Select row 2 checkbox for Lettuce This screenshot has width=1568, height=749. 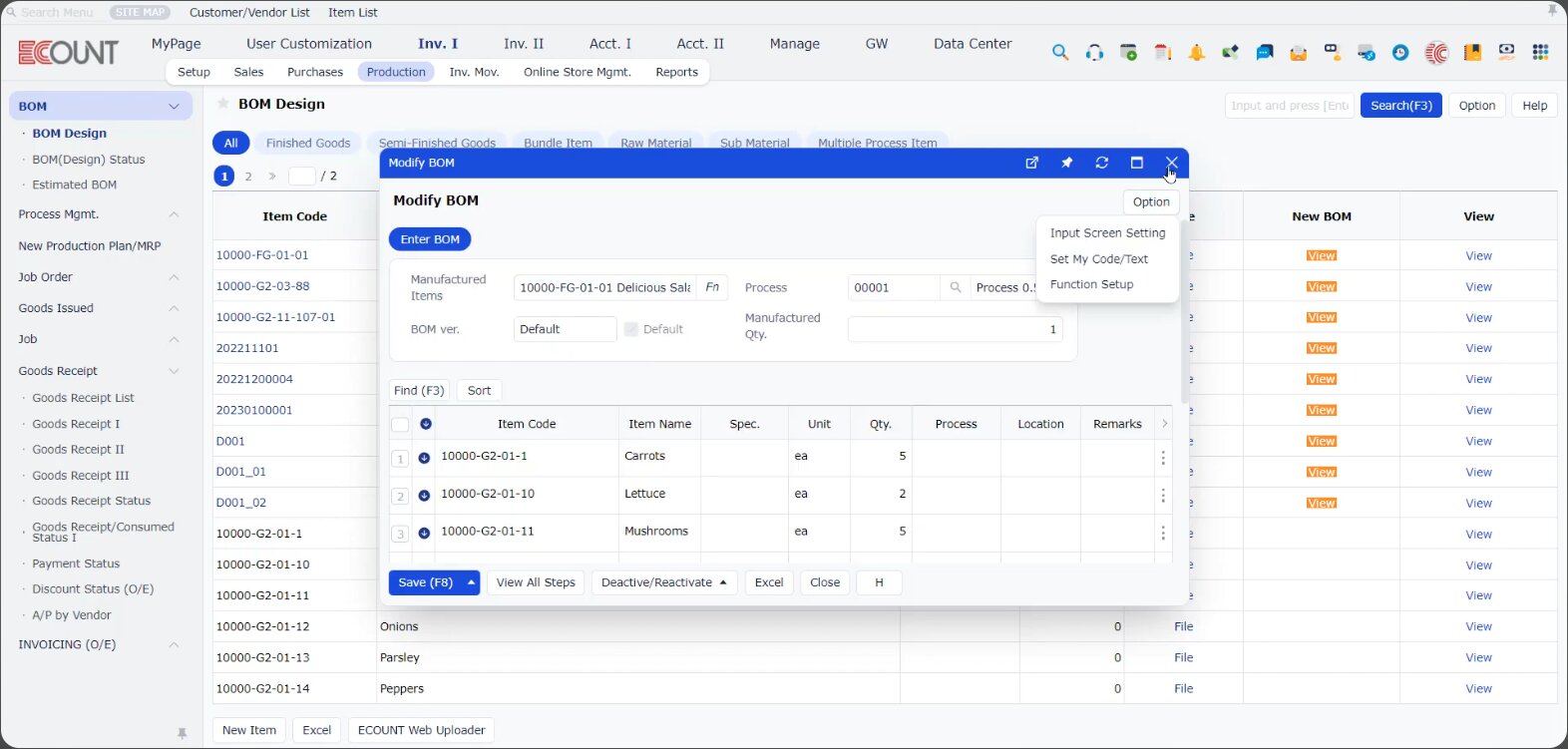[400, 496]
